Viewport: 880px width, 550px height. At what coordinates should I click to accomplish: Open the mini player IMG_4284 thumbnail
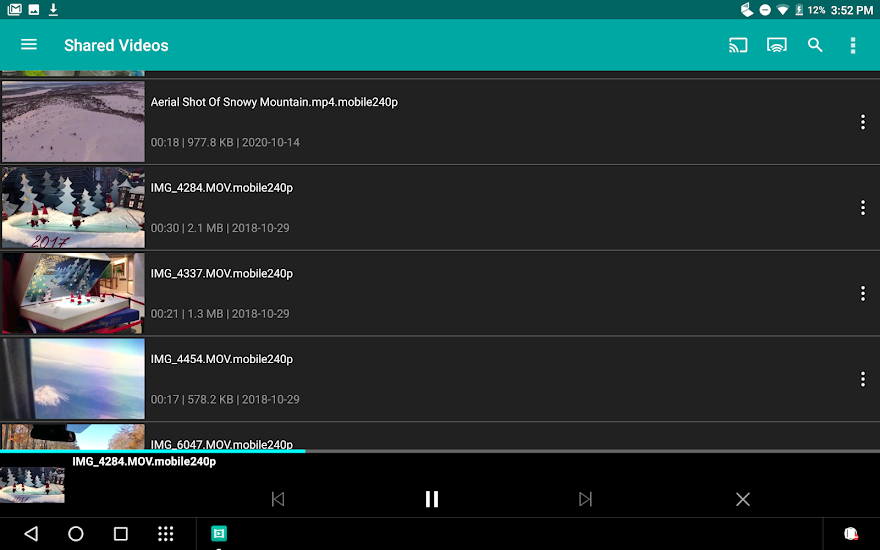pyautogui.click(x=32, y=485)
